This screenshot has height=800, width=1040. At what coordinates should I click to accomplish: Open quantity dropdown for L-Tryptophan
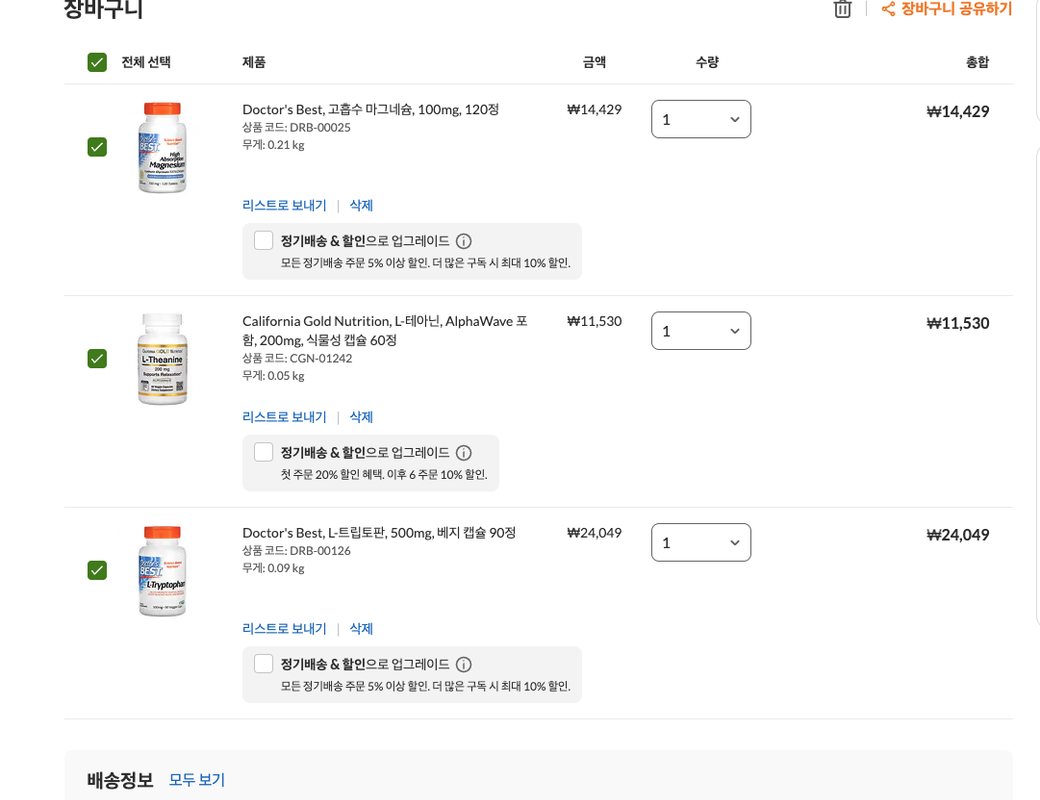(x=701, y=543)
